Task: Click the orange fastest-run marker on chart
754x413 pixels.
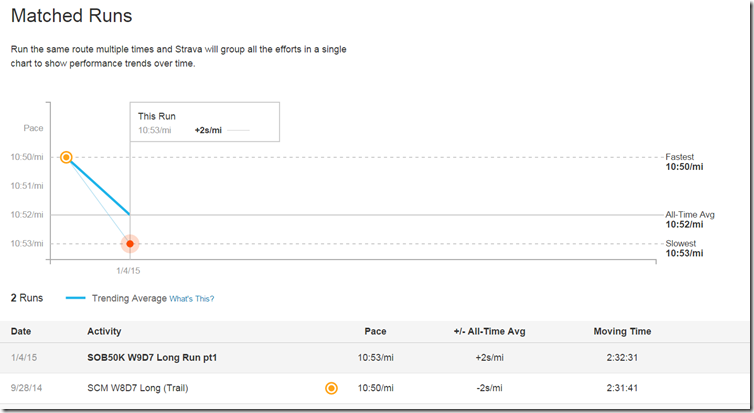Action: [66, 157]
